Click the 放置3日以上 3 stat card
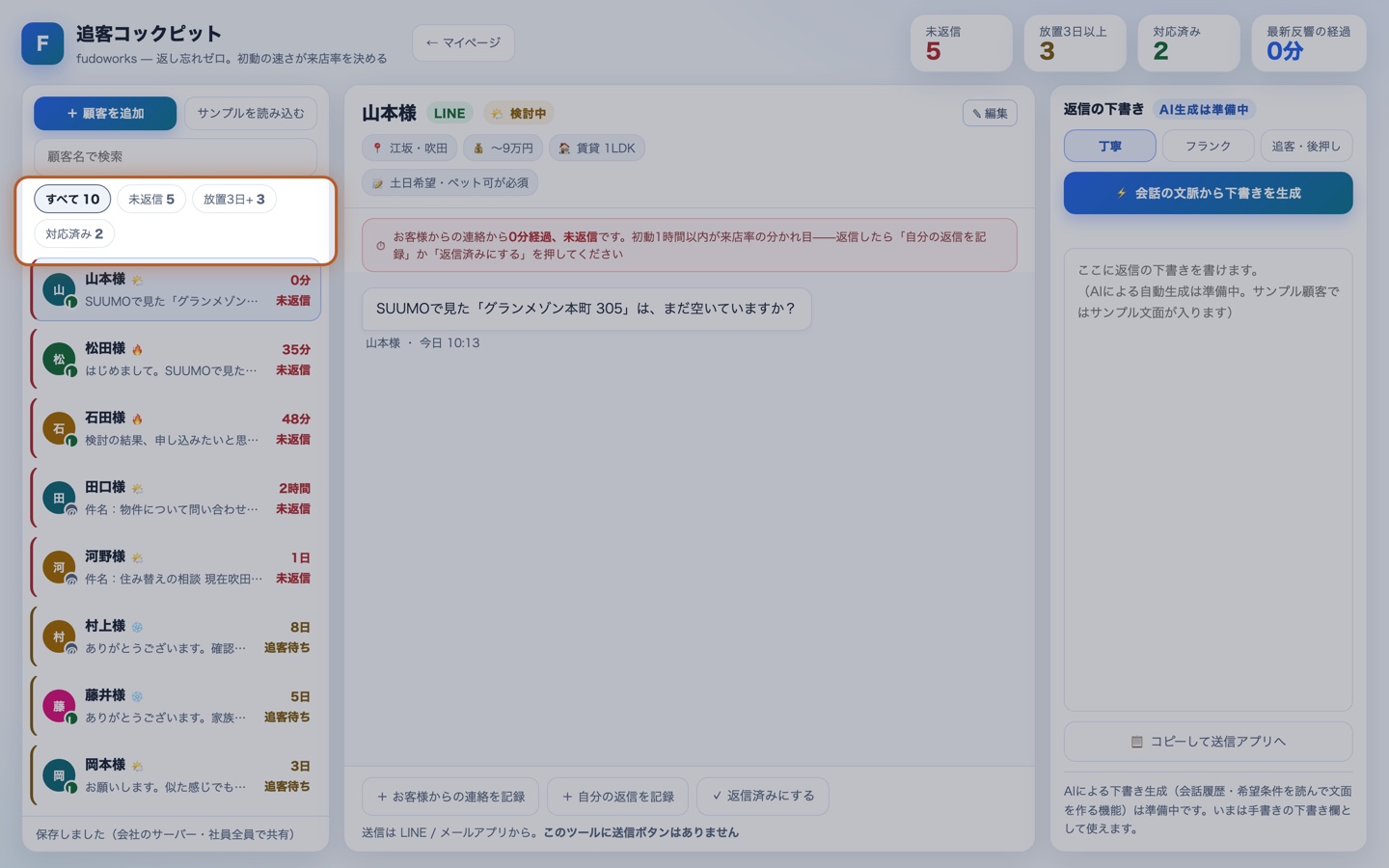 1075,43
